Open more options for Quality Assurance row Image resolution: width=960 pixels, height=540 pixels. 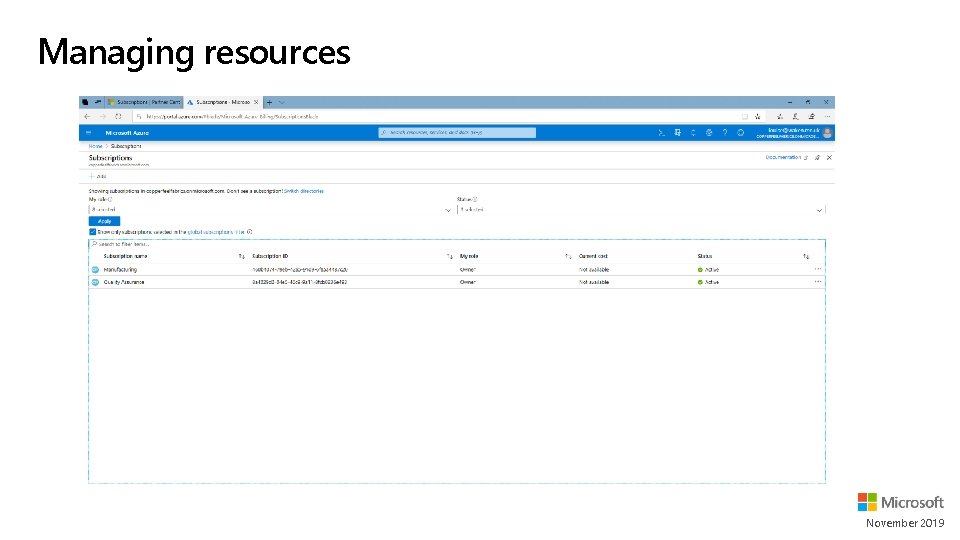(818, 282)
